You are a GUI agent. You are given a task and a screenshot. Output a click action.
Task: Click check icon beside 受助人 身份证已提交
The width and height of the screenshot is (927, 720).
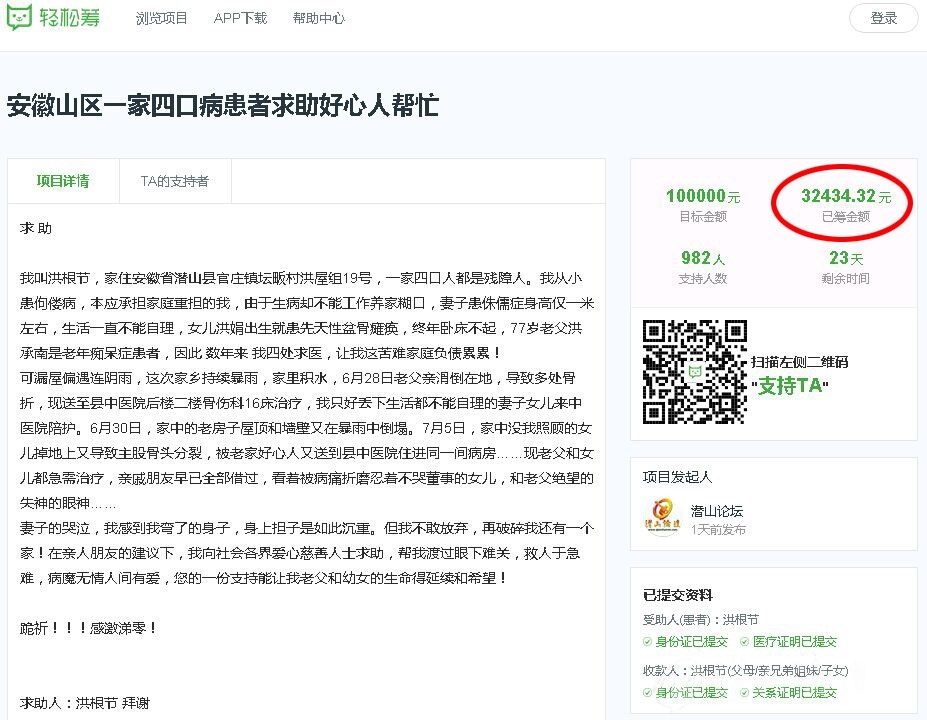pos(648,642)
